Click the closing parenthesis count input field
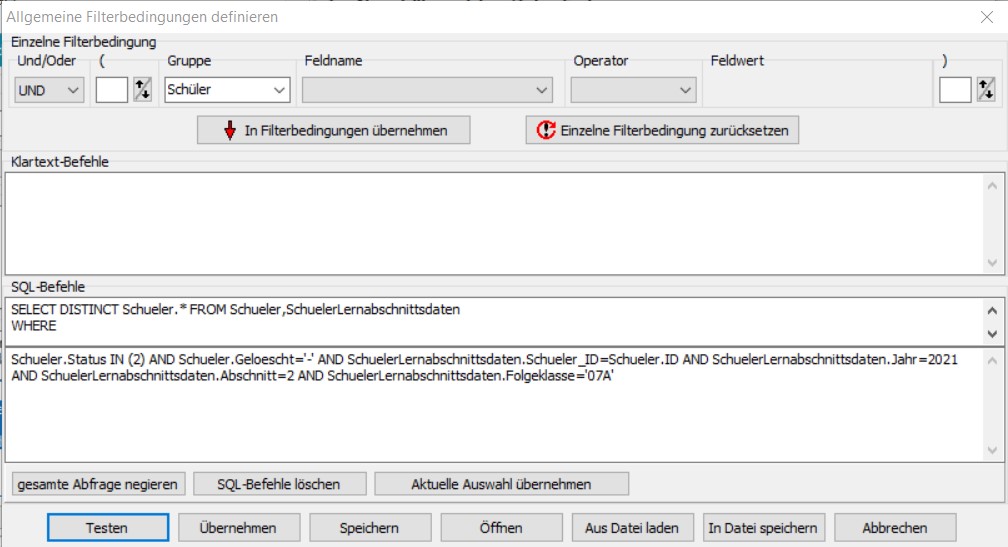 click(x=955, y=90)
